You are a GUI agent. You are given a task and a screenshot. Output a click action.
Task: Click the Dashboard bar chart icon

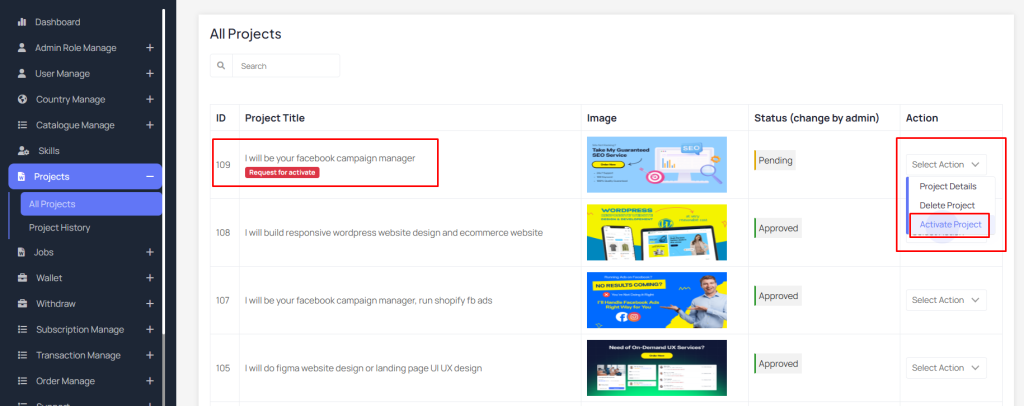(x=22, y=22)
